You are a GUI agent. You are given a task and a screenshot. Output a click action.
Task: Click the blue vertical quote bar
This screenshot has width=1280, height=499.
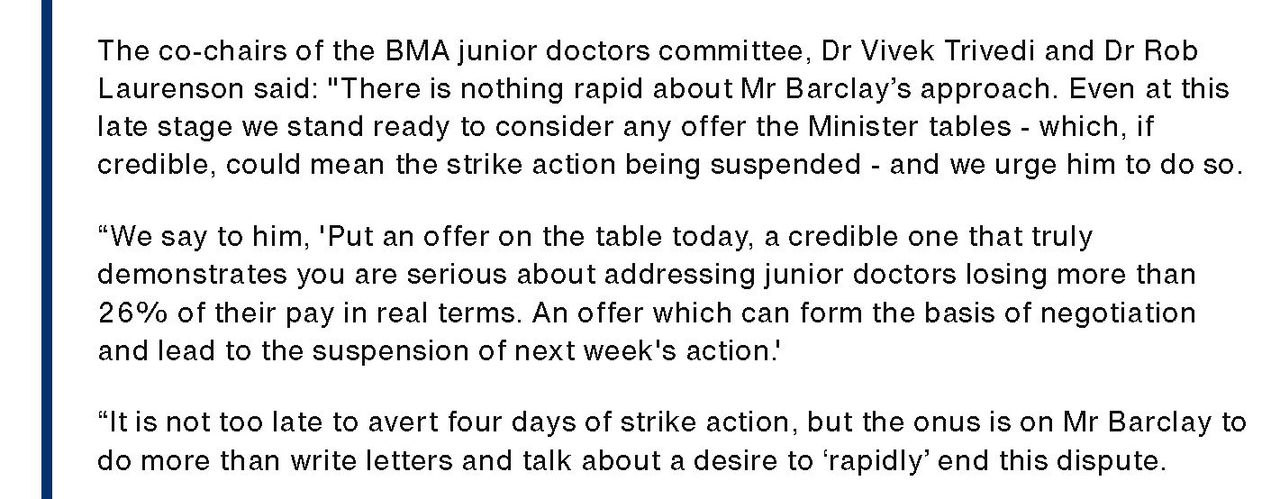pos(46,250)
